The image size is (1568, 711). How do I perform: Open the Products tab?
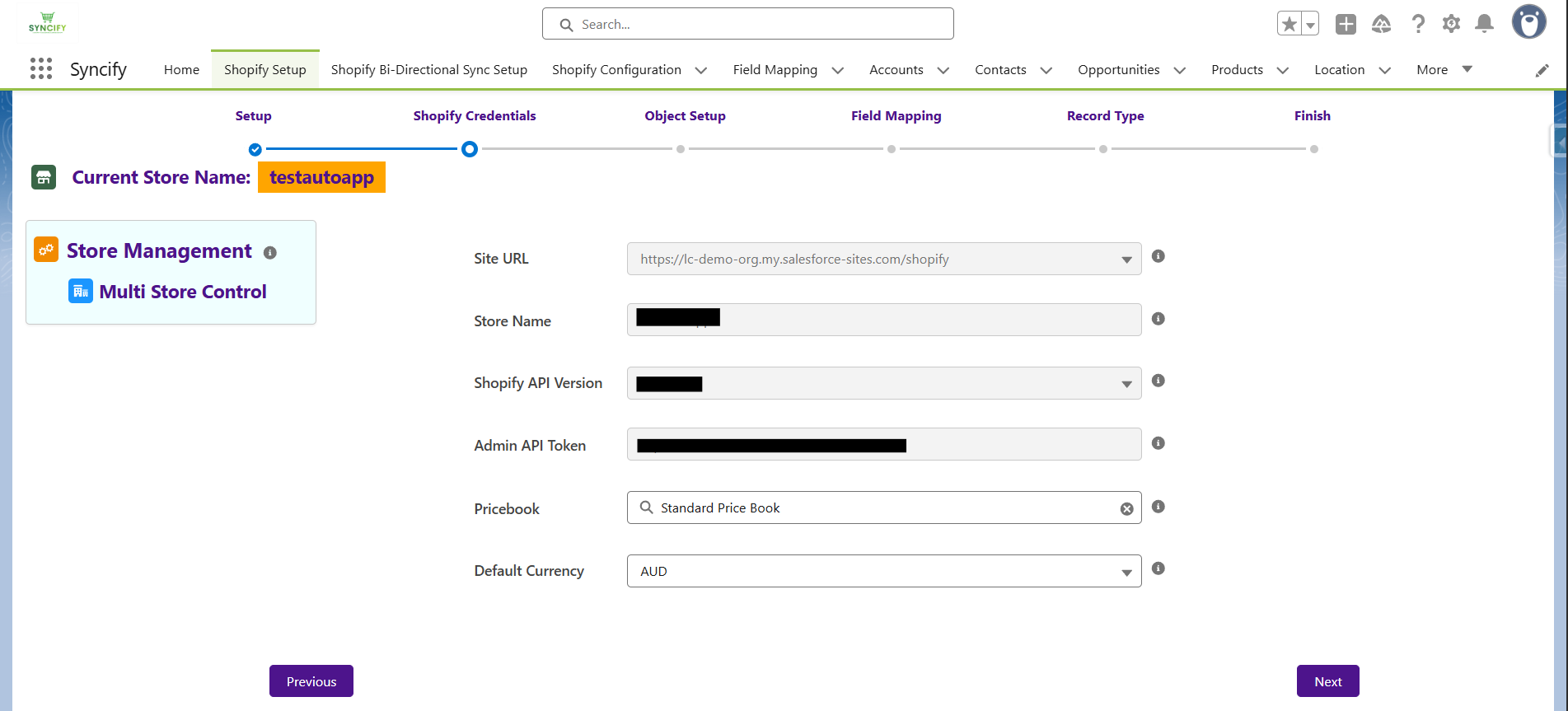1237,70
